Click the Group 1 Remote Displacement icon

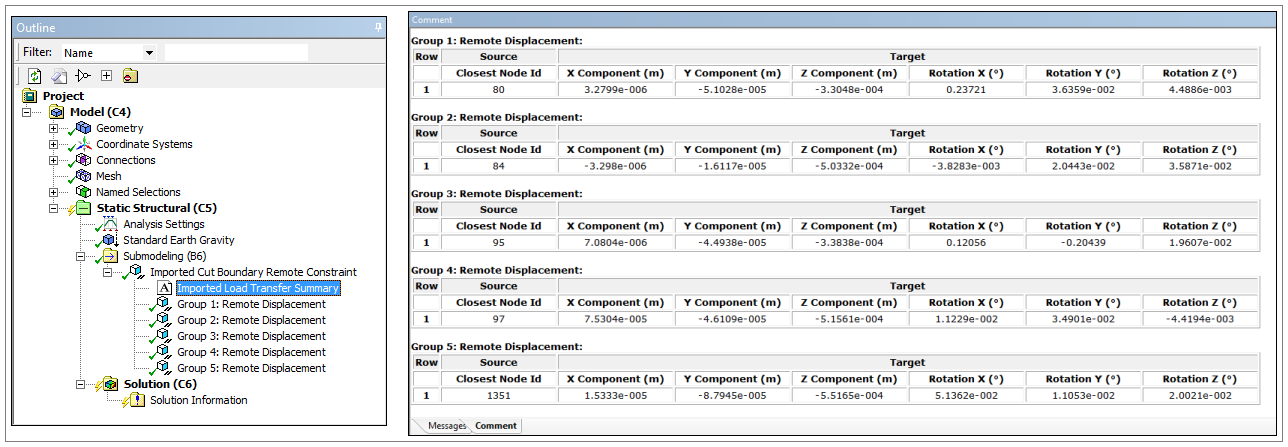164,304
